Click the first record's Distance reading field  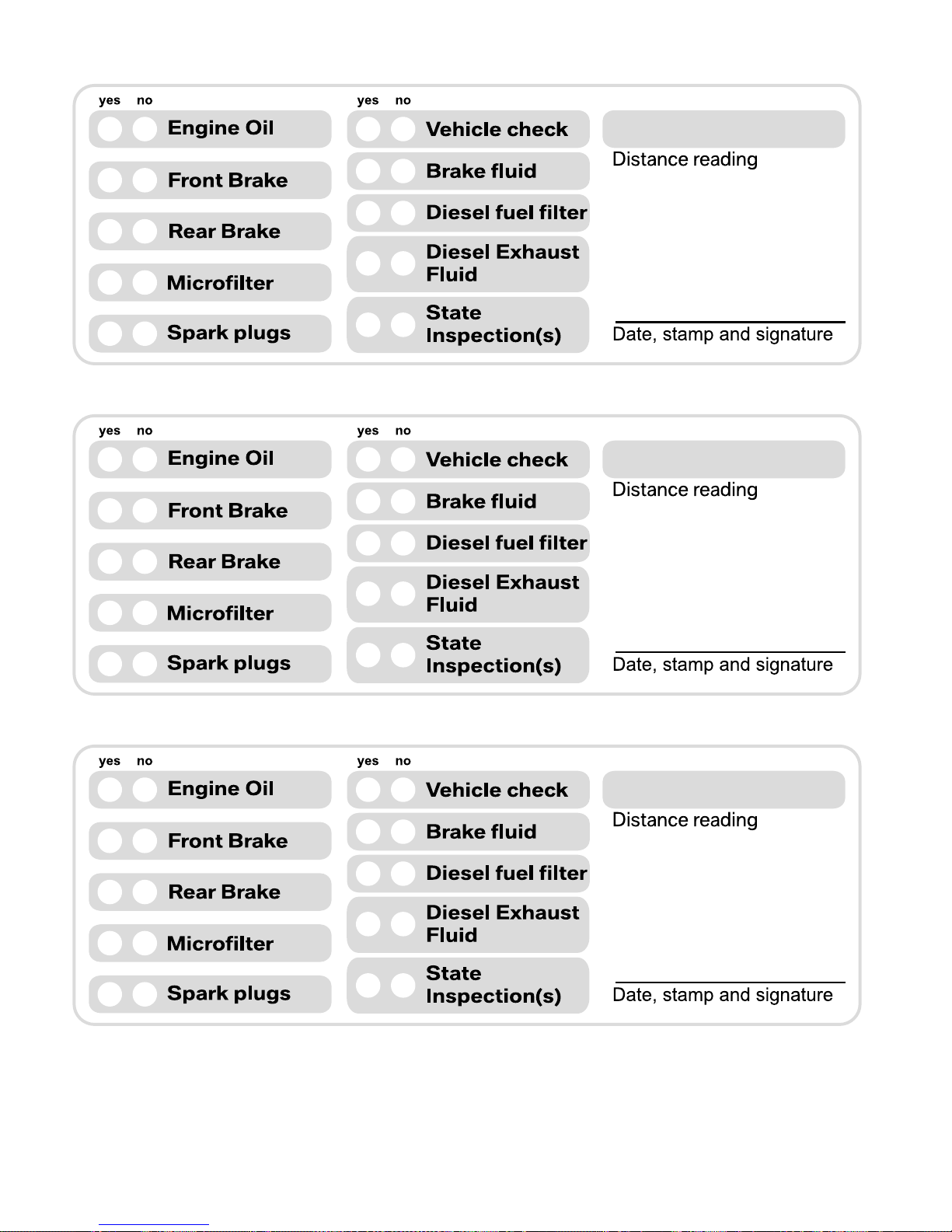point(724,129)
